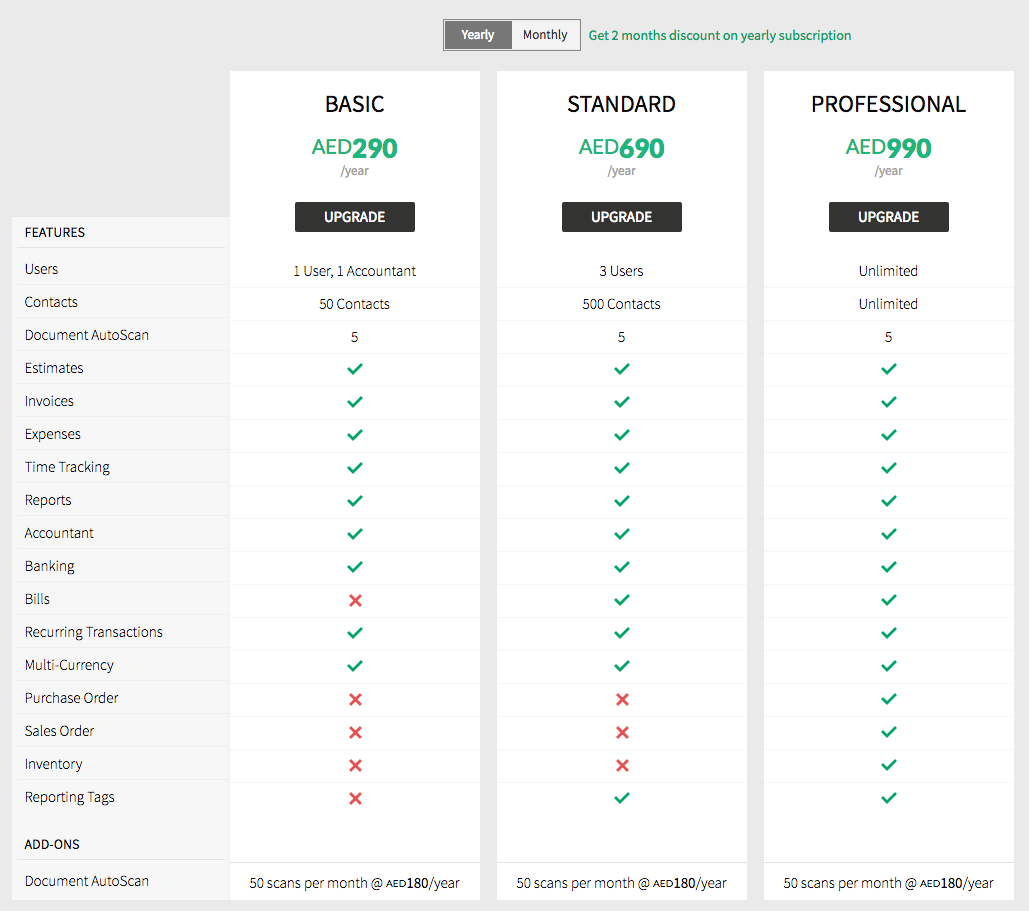
Task: Click the yearly subscription discount text
Action: coord(720,35)
